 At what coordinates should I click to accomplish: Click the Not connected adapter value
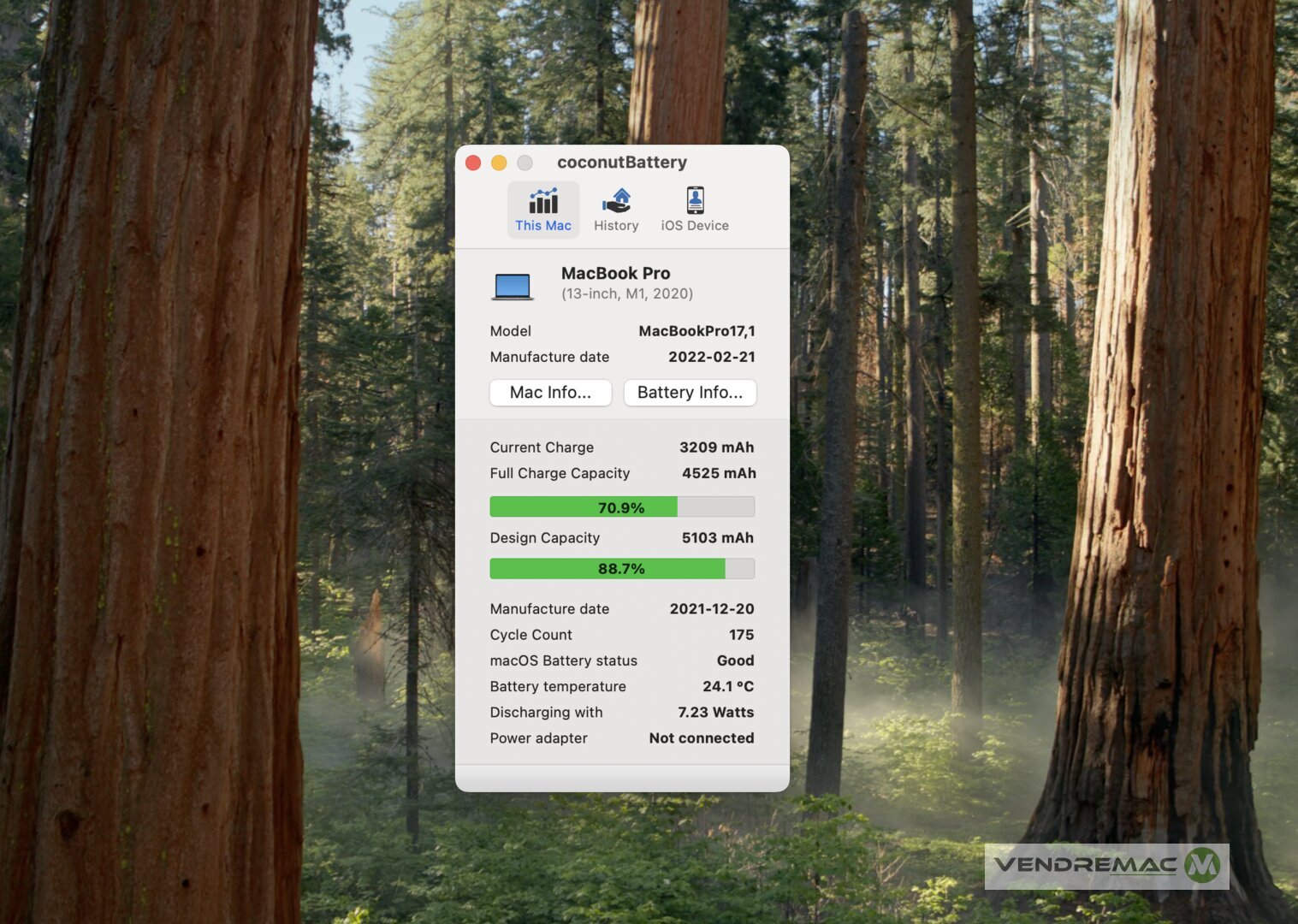point(702,738)
